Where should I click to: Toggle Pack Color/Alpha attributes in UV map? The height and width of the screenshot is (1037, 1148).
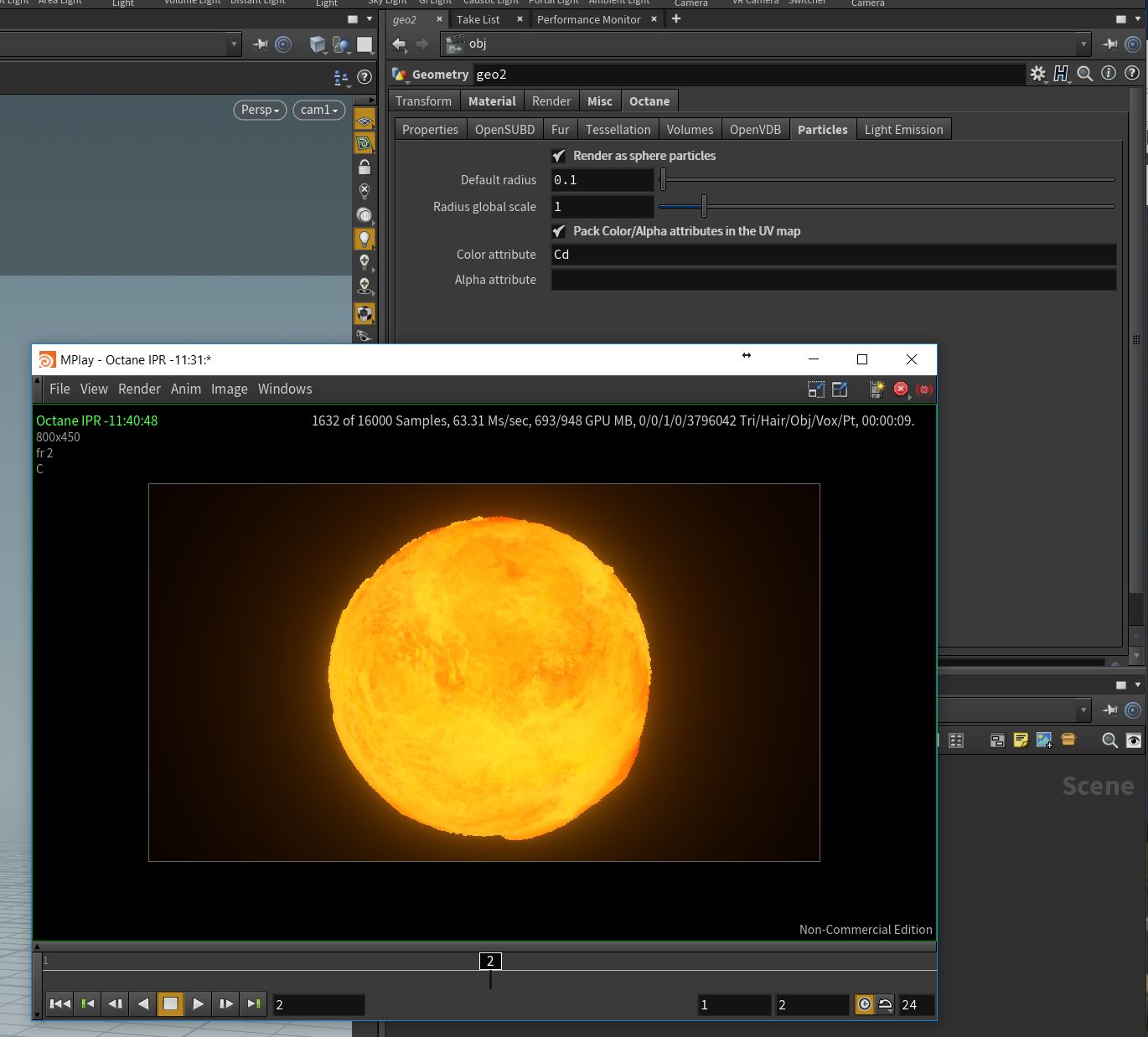[x=559, y=231]
